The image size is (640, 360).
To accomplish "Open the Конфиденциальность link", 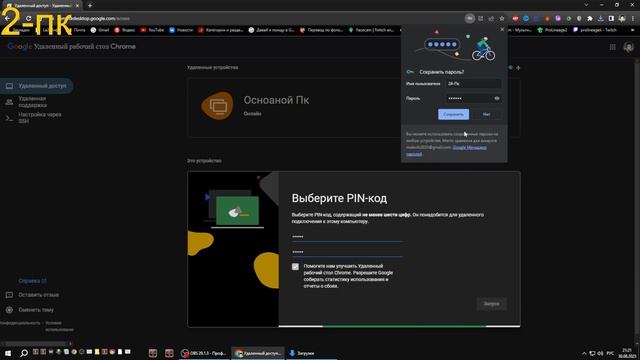I will [x=20, y=323].
